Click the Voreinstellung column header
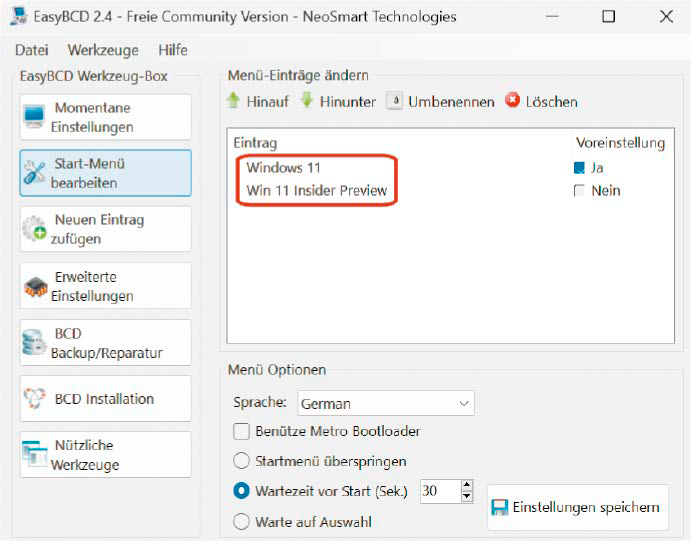 (620, 143)
